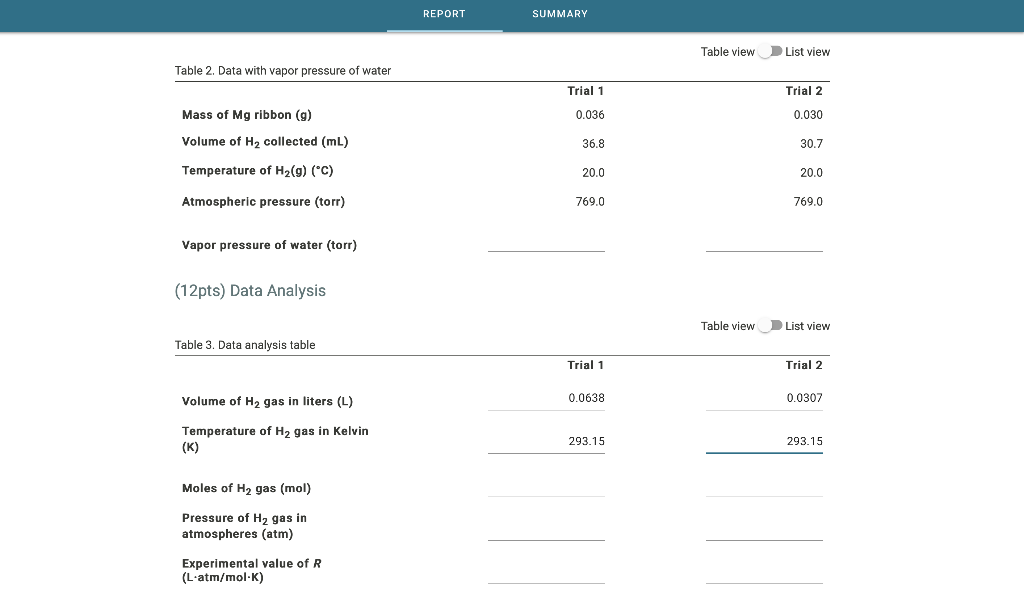Click the Table view label near Table 2
1024x603 pixels.
click(x=727, y=51)
